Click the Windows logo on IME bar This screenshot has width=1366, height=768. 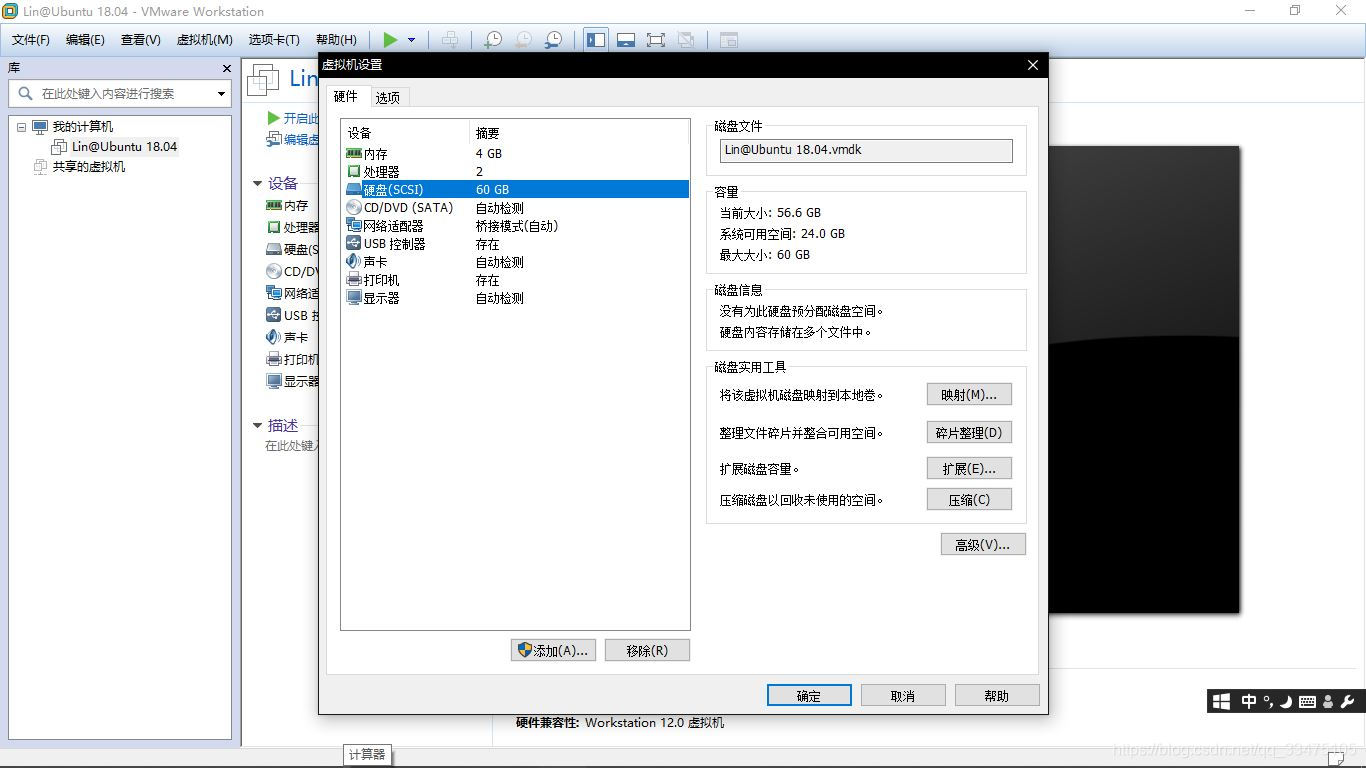(1221, 702)
